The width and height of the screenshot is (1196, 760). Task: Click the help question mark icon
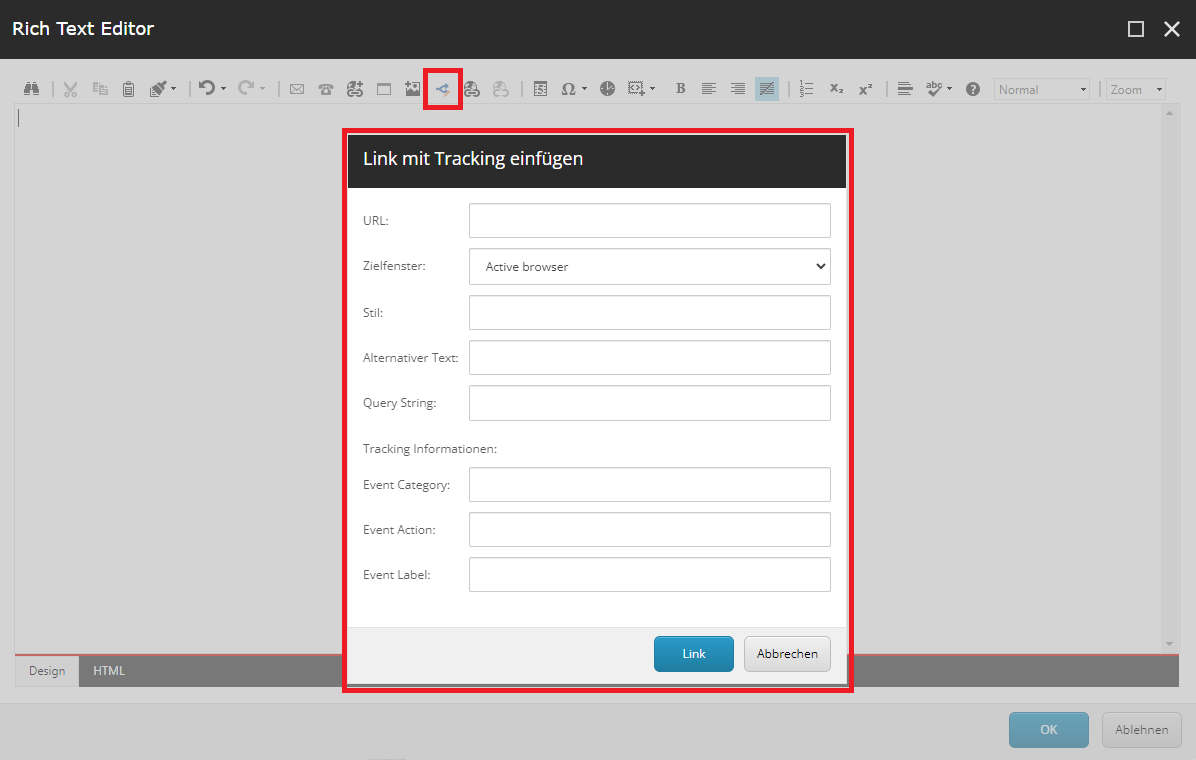pos(972,89)
